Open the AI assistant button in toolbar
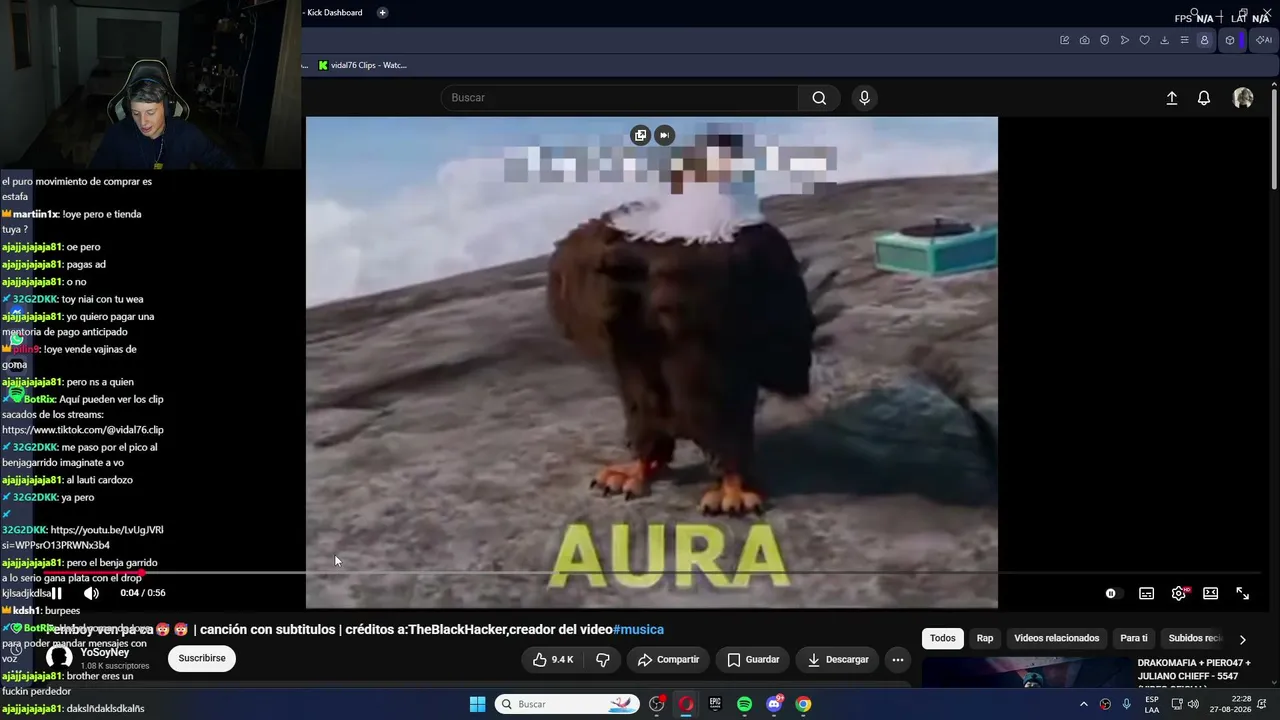The image size is (1280, 720). (x=1264, y=40)
